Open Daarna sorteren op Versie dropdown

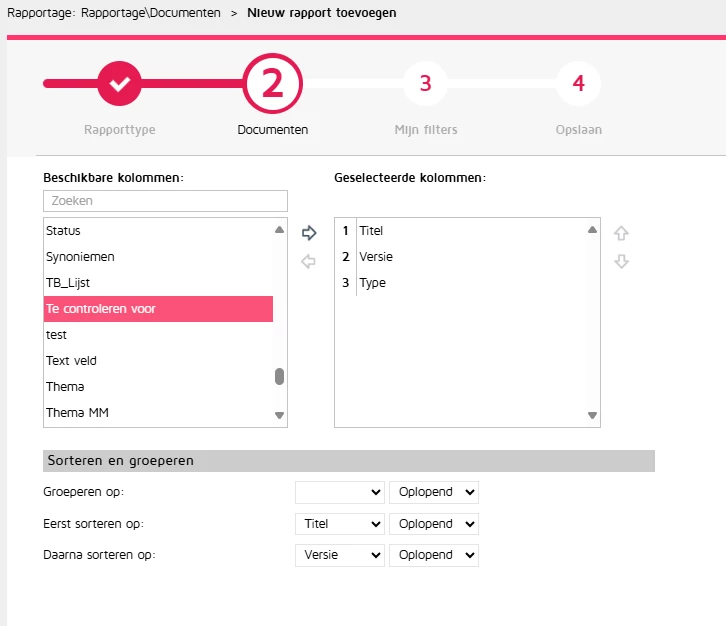click(340, 555)
